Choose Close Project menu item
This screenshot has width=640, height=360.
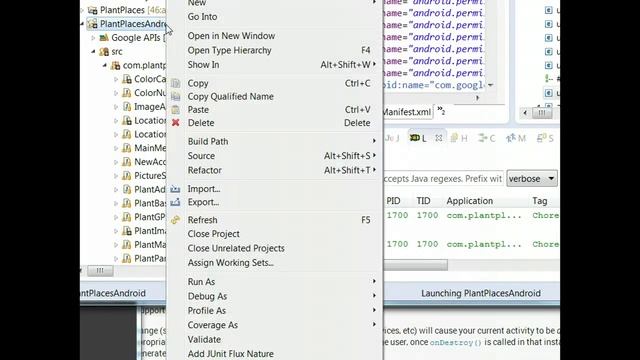point(275,234)
